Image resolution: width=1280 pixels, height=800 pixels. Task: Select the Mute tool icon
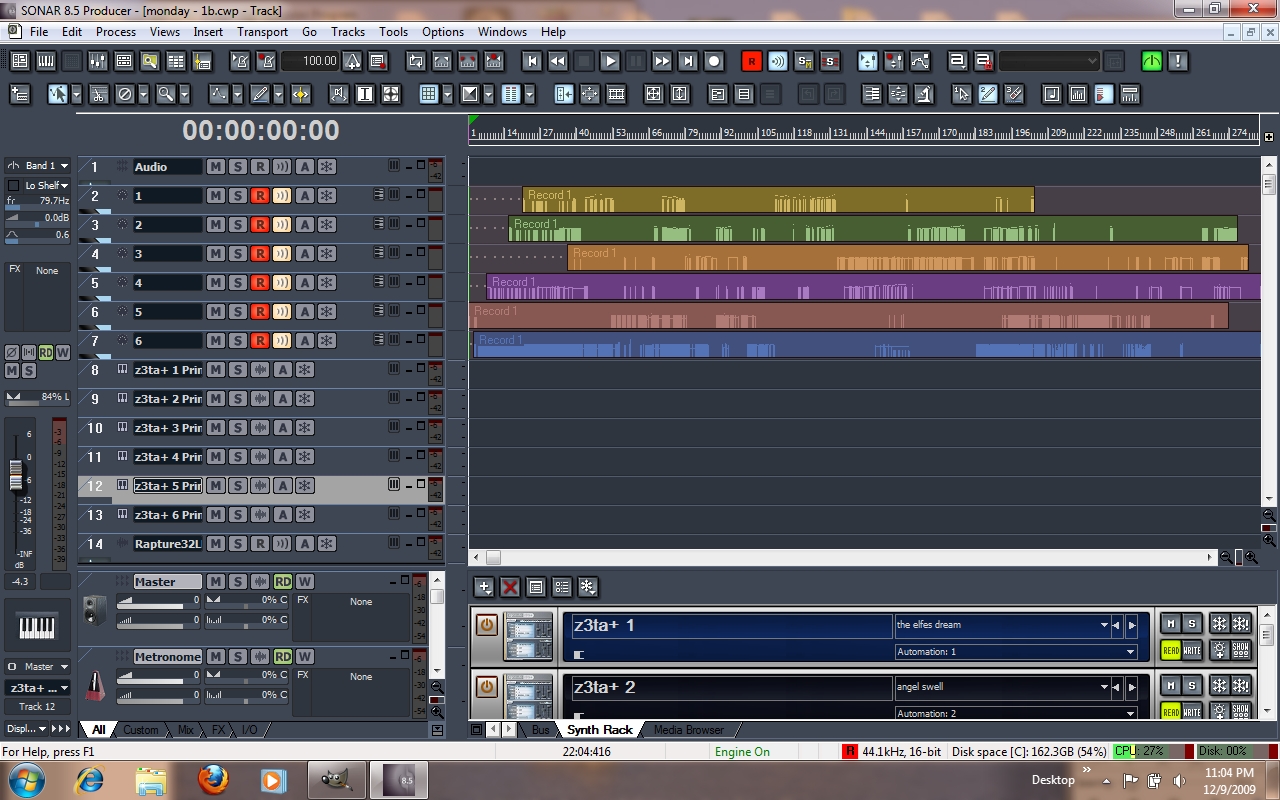(x=125, y=94)
